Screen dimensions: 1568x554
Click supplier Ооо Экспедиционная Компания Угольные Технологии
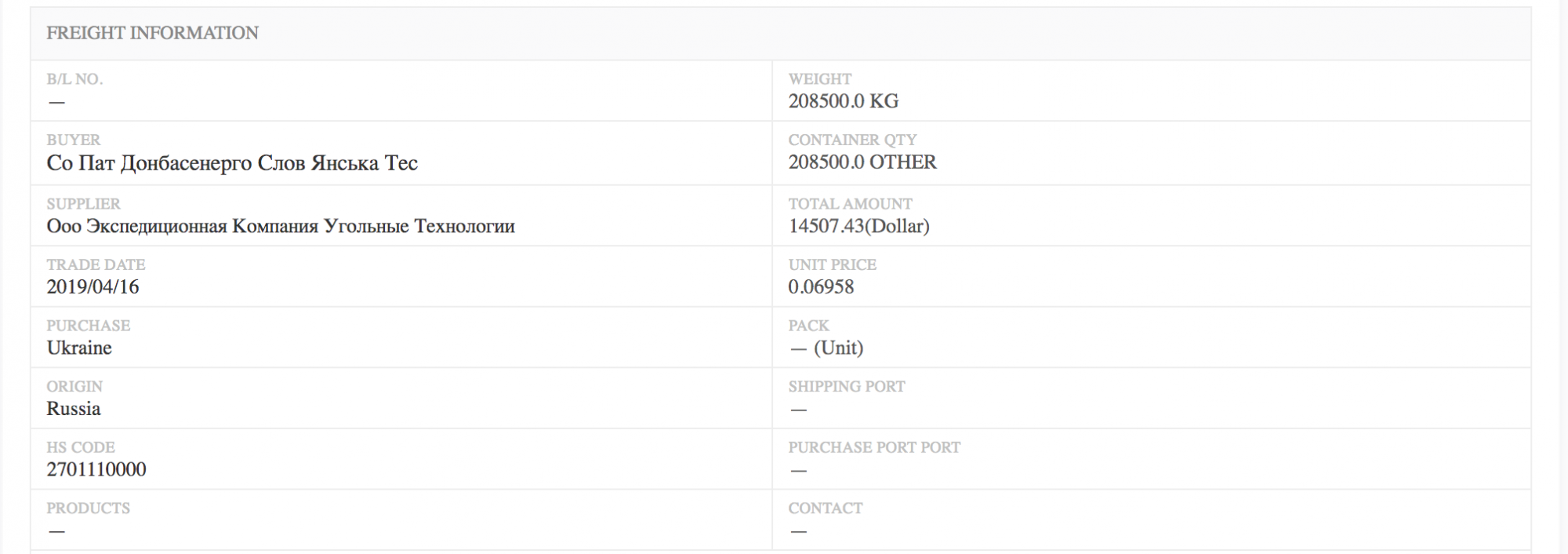coord(281,227)
